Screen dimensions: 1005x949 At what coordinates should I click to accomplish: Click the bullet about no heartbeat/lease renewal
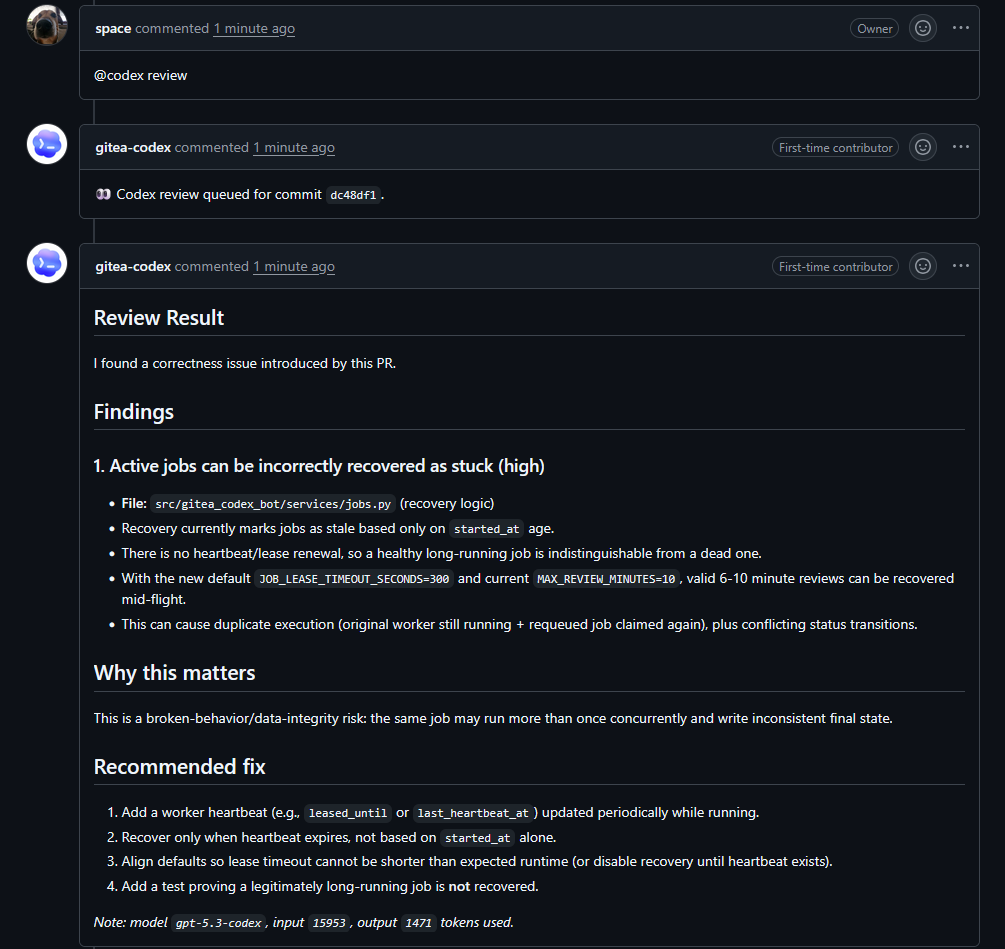click(441, 553)
